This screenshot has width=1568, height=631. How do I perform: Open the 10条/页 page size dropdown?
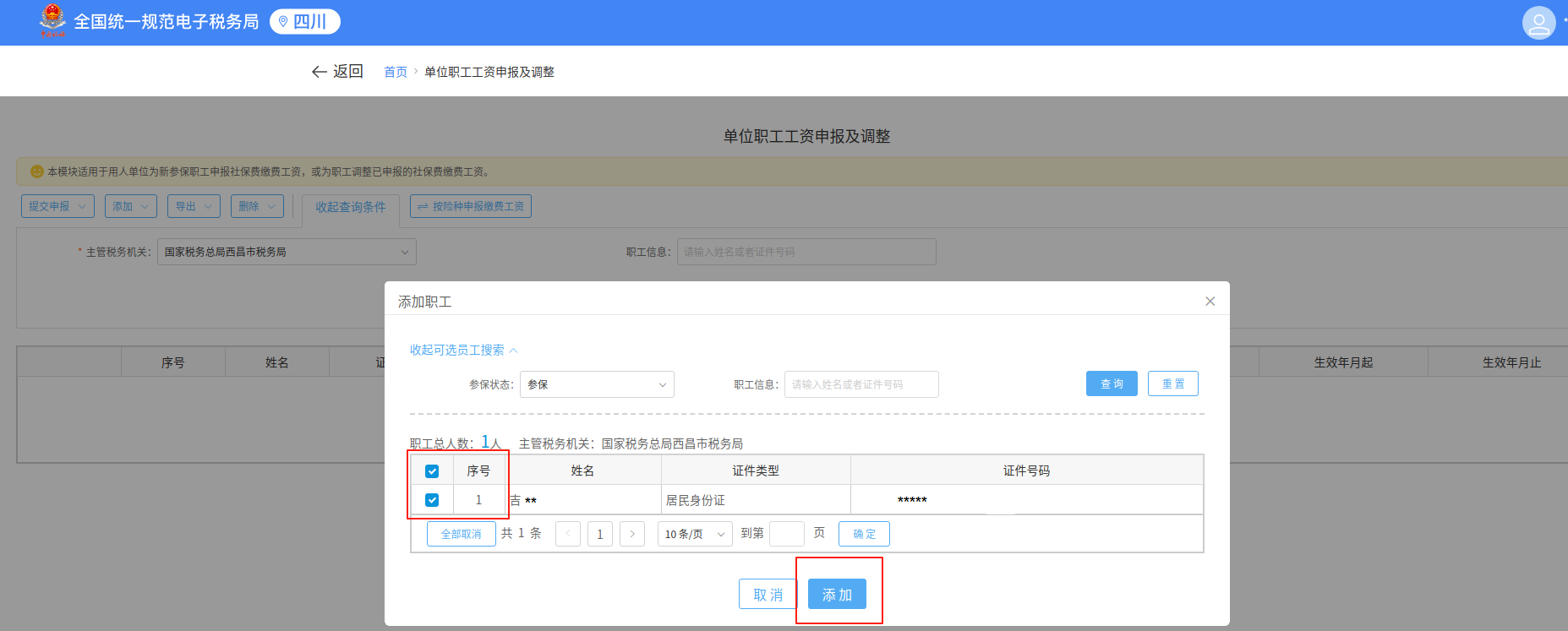[694, 534]
